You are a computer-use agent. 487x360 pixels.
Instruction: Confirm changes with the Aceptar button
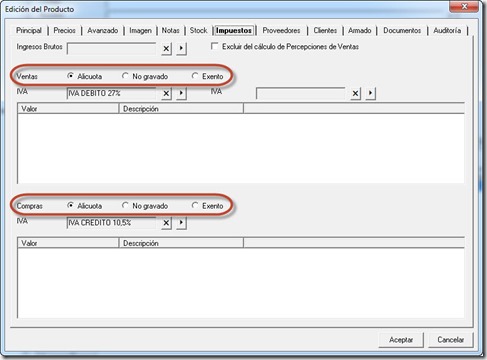(x=401, y=340)
